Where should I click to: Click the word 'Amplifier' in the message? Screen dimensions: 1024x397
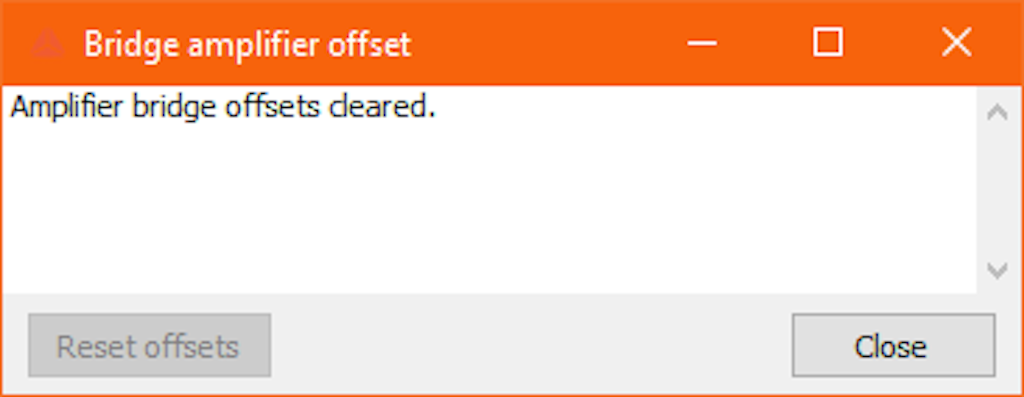(67, 108)
